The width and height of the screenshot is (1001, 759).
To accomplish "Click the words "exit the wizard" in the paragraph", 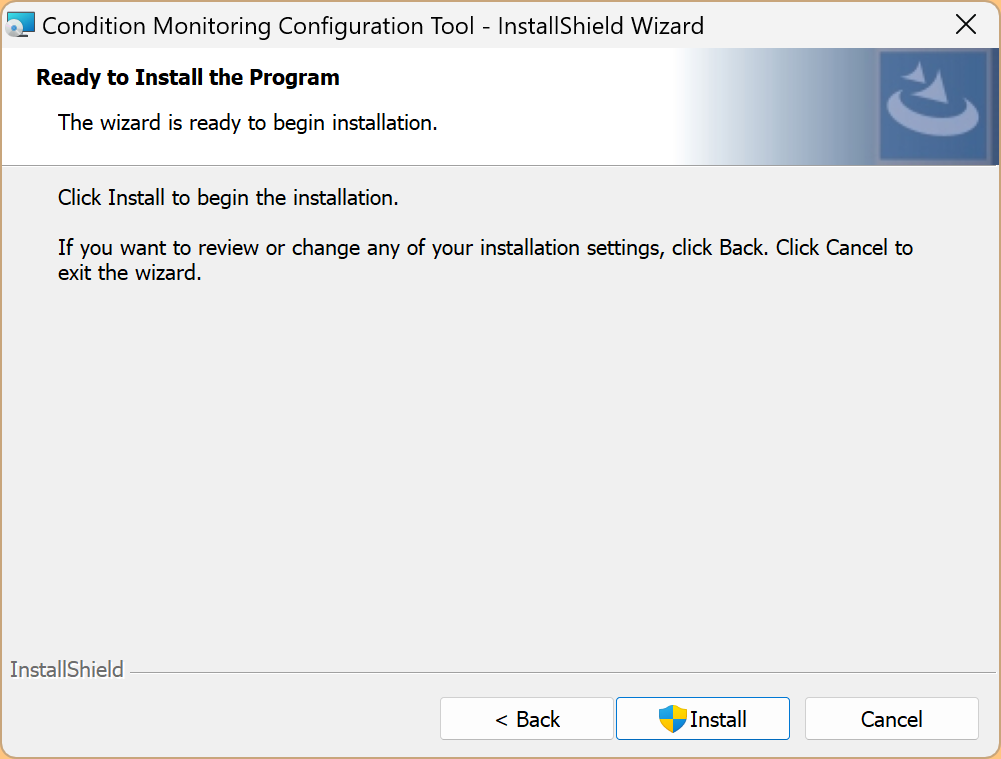I will pos(130,273).
